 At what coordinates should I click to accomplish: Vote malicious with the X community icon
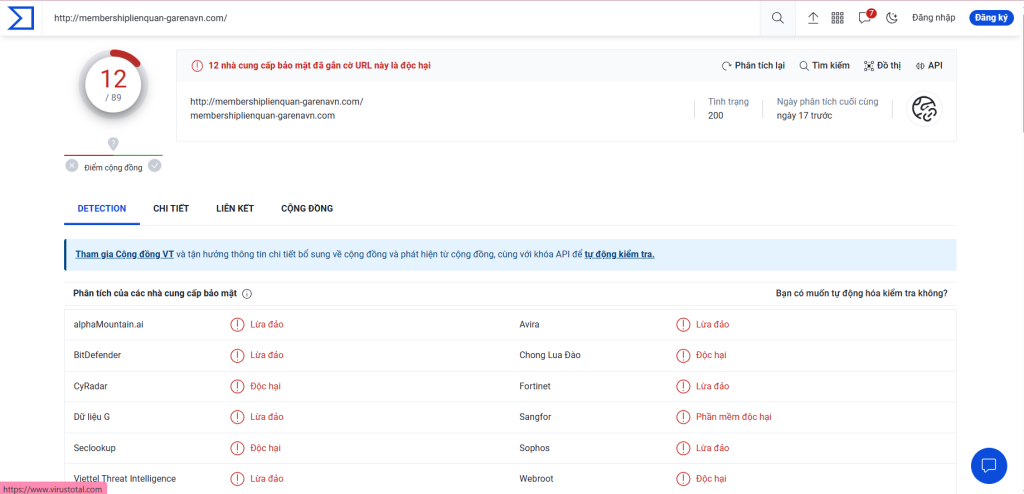72,166
